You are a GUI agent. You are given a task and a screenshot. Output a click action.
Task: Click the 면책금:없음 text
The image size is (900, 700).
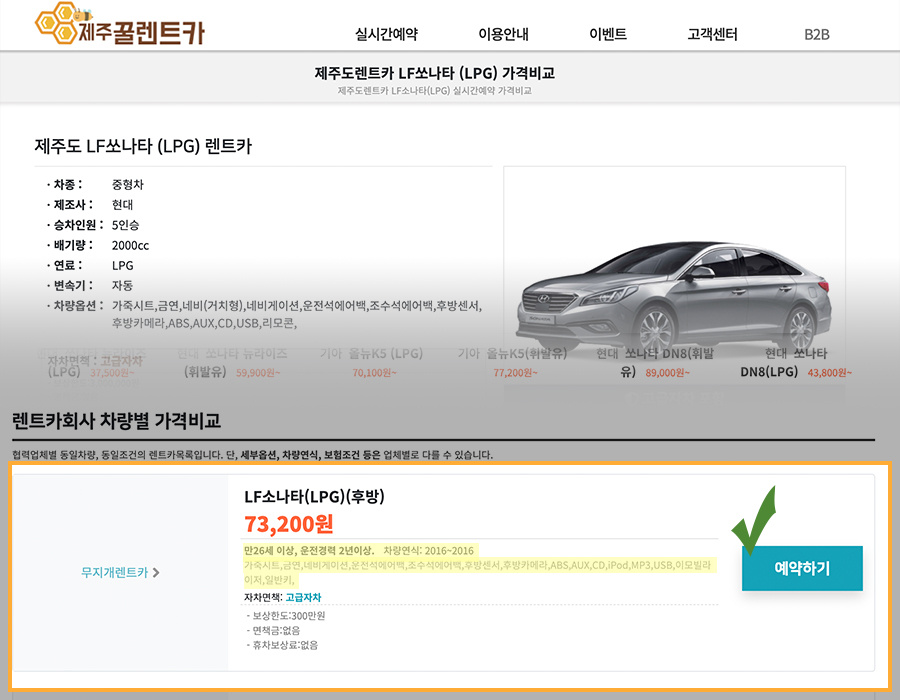pyautogui.click(x=276, y=630)
